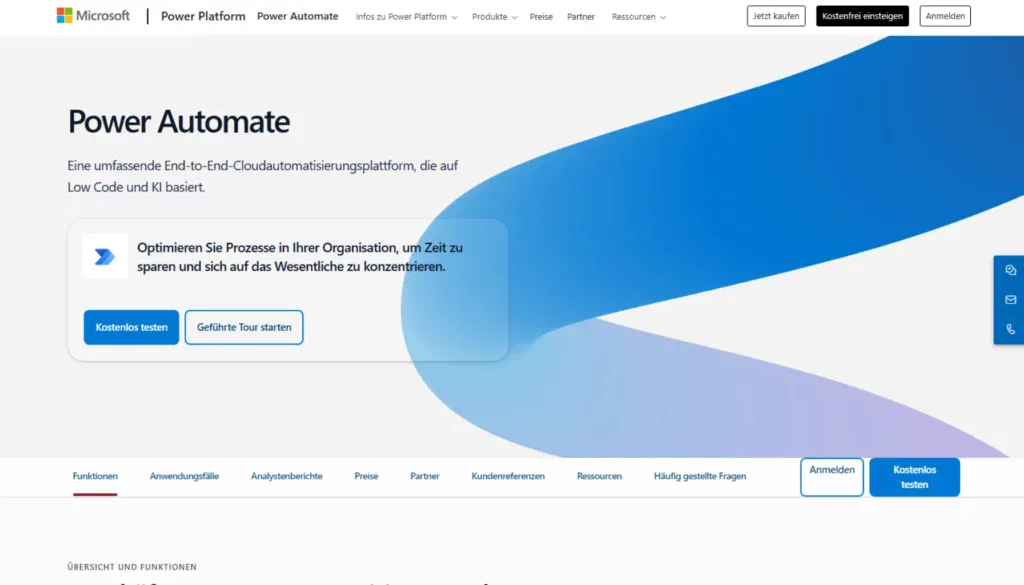Viewport: 1024px width, 585px height.
Task: Click the 'Optimieren Sie Prozesse' text
Action: pyautogui.click(x=300, y=257)
